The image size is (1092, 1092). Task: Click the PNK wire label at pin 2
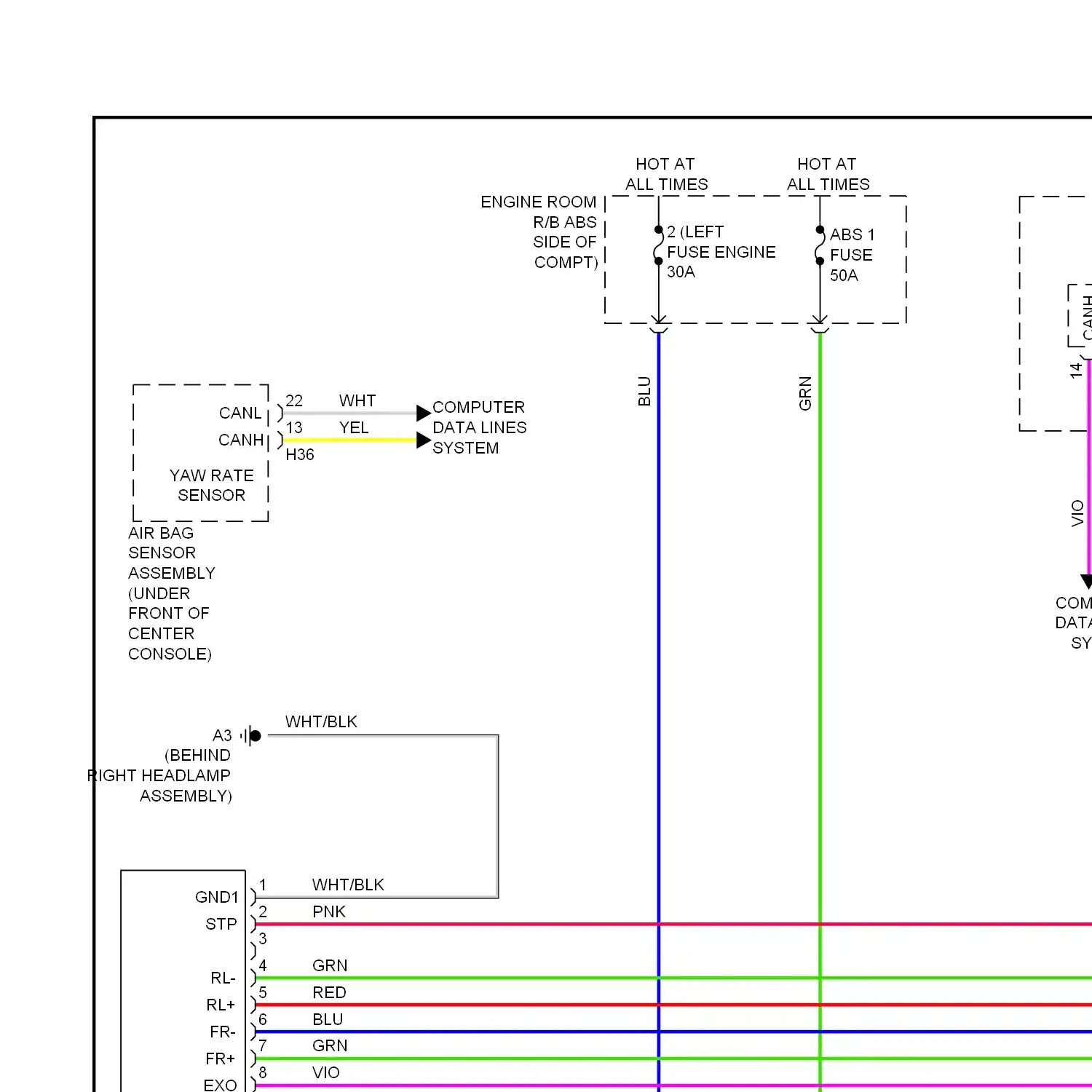(329, 912)
